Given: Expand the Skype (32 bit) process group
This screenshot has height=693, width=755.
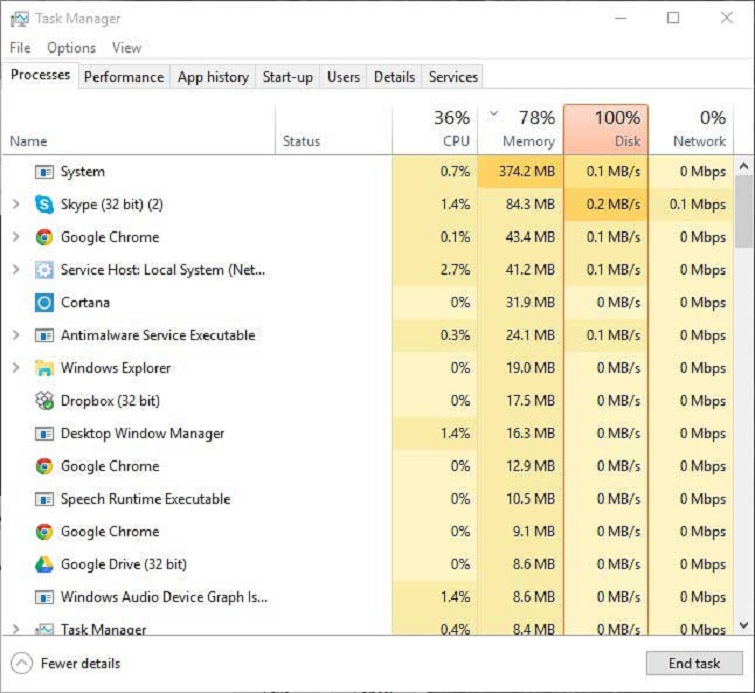Looking at the screenshot, I should click(x=15, y=205).
